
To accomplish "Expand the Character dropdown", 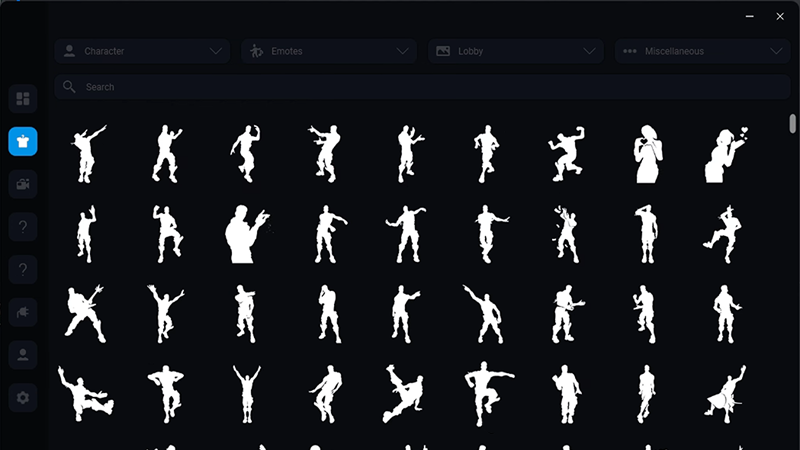I will pyautogui.click(x=142, y=51).
